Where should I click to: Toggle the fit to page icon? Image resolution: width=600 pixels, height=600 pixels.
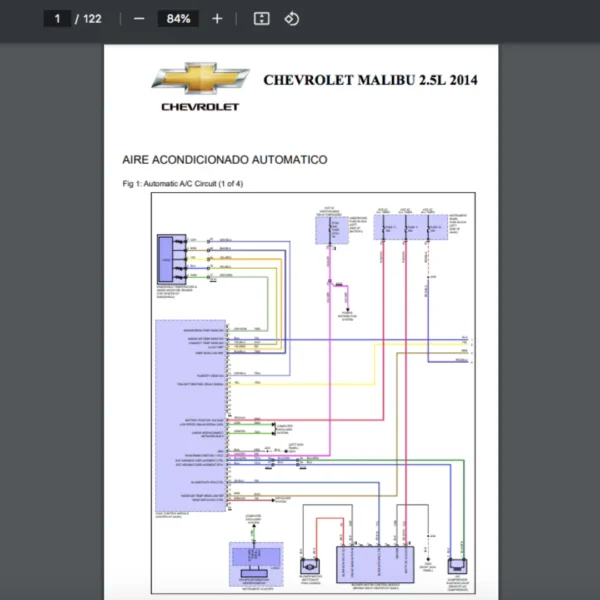click(x=261, y=19)
